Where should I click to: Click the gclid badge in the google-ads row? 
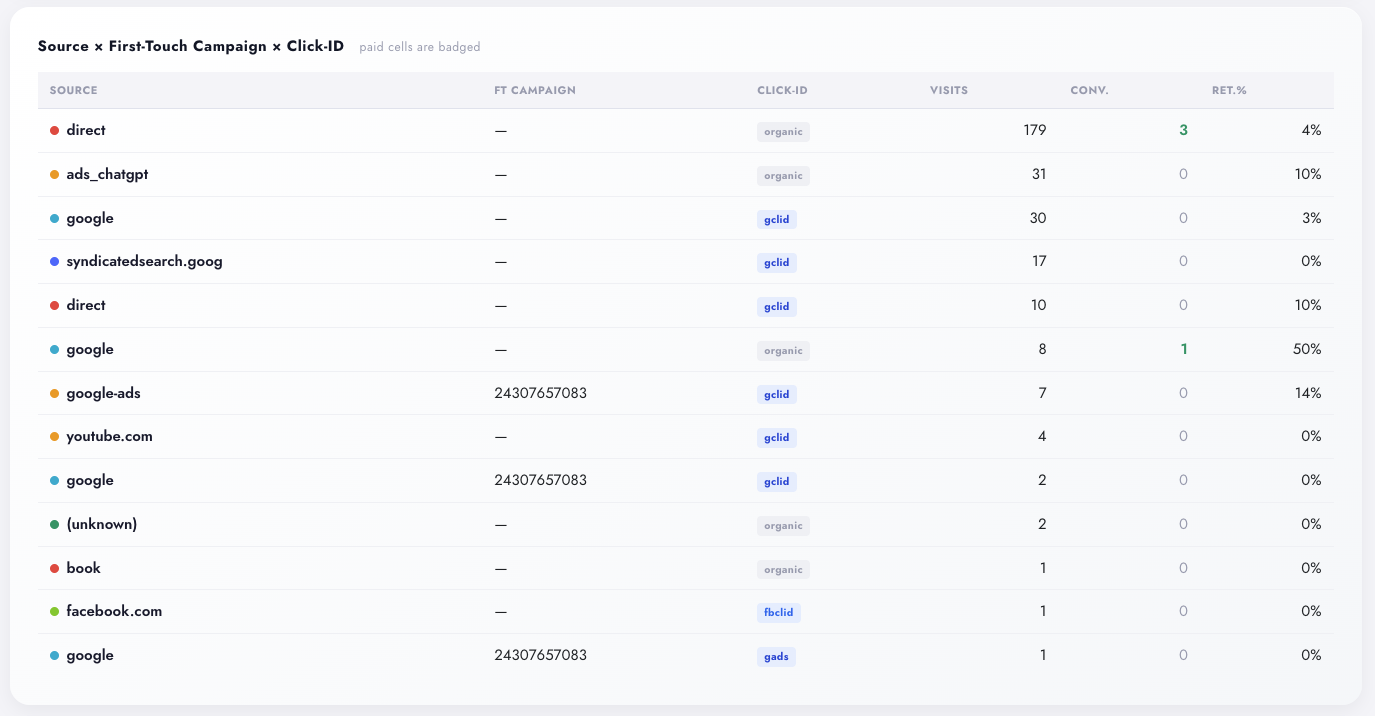[x=777, y=394]
